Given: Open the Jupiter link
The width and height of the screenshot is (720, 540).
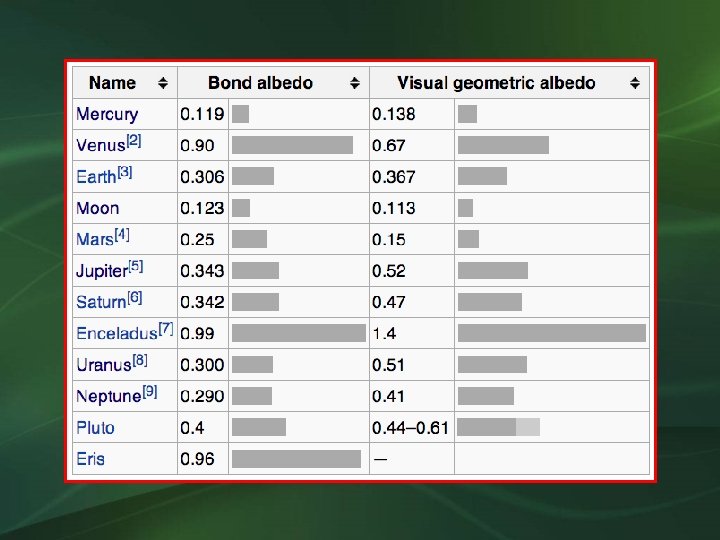Looking at the screenshot, I should [101, 271].
